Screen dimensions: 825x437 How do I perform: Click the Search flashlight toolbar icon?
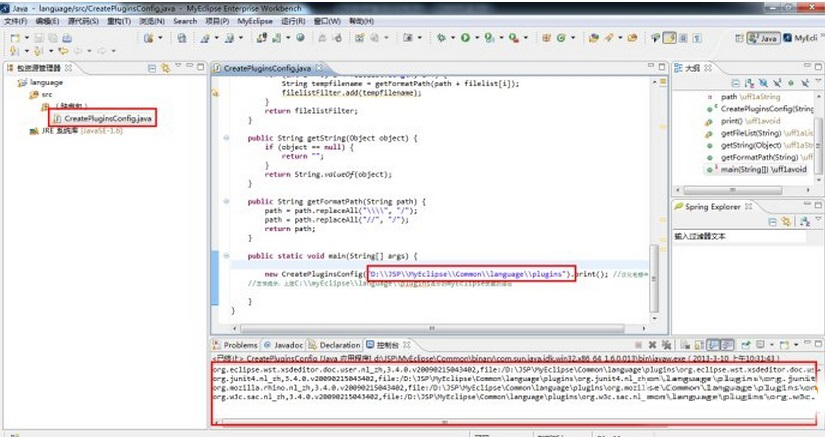[x=609, y=38]
